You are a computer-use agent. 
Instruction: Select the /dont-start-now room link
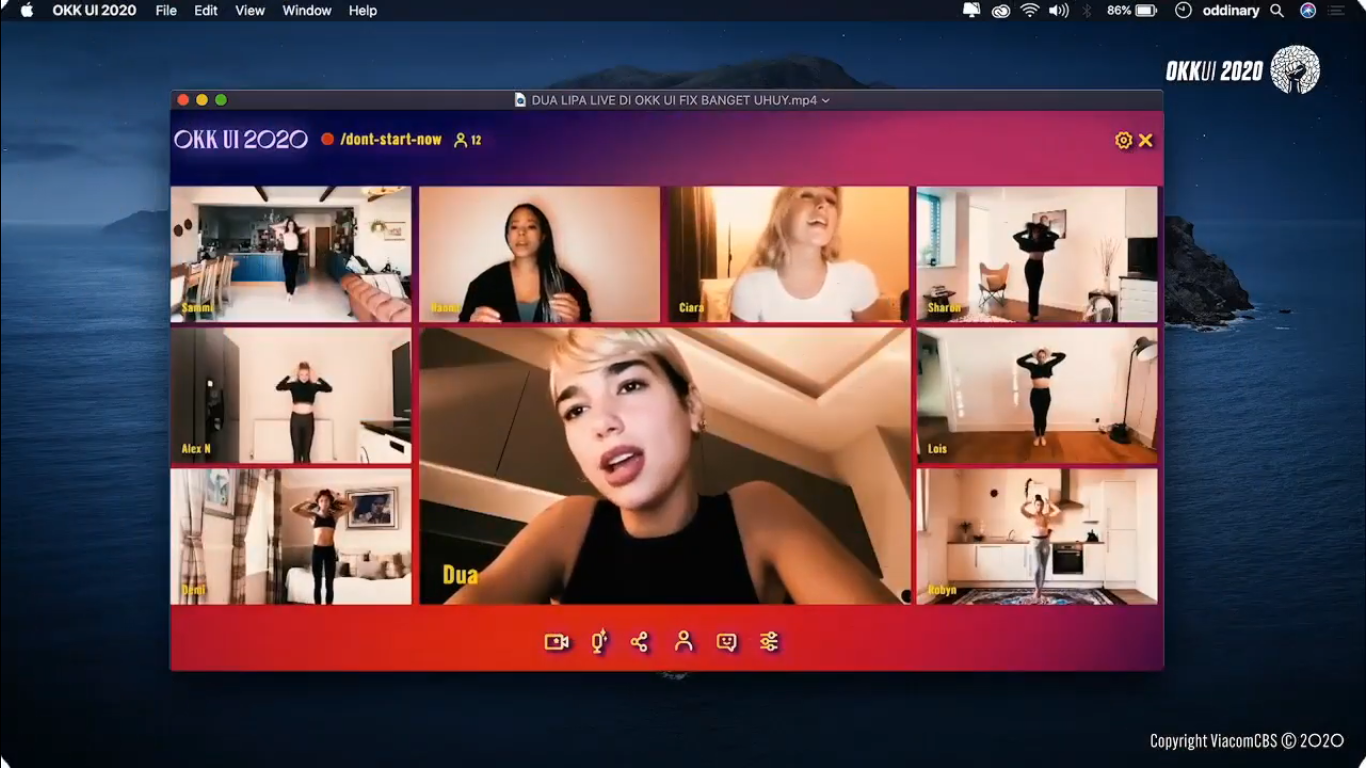[391, 140]
